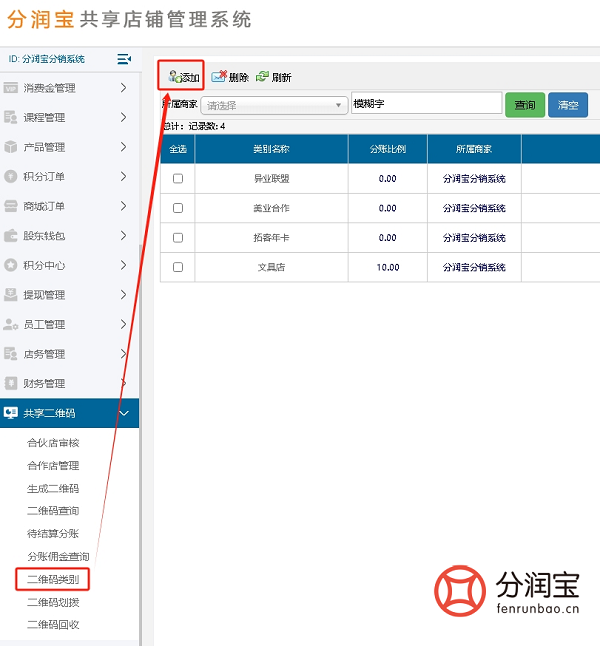Image resolution: width=600 pixels, height=646 pixels.
Task: Expand the 课程管理 menu chevron
Action: [x=123, y=117]
